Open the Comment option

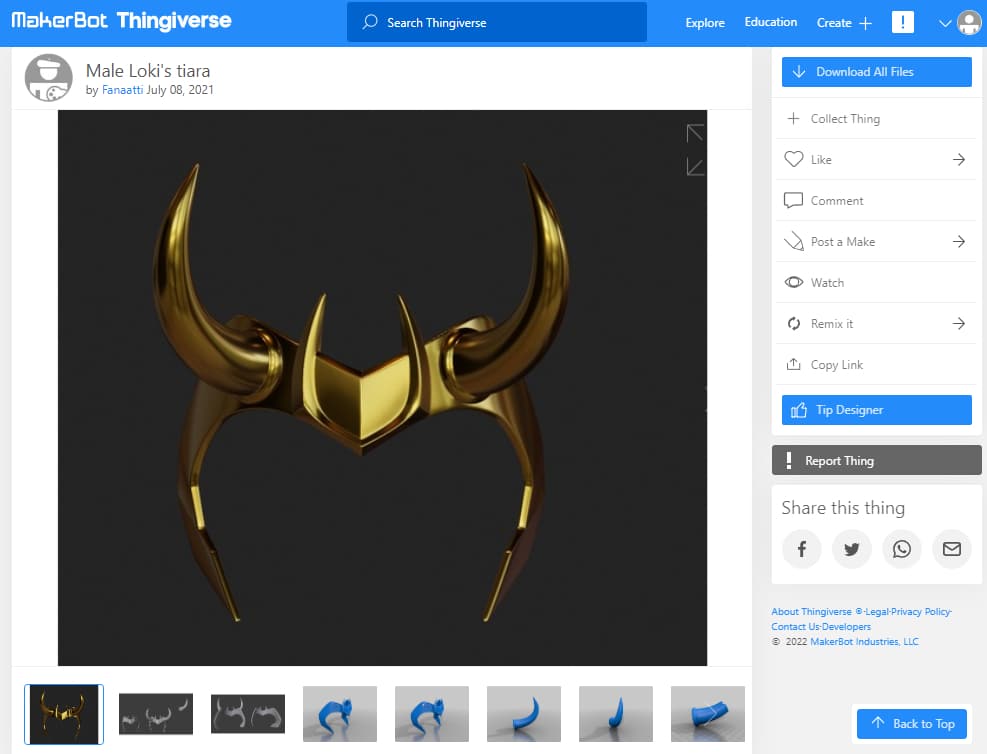pyautogui.click(x=837, y=201)
